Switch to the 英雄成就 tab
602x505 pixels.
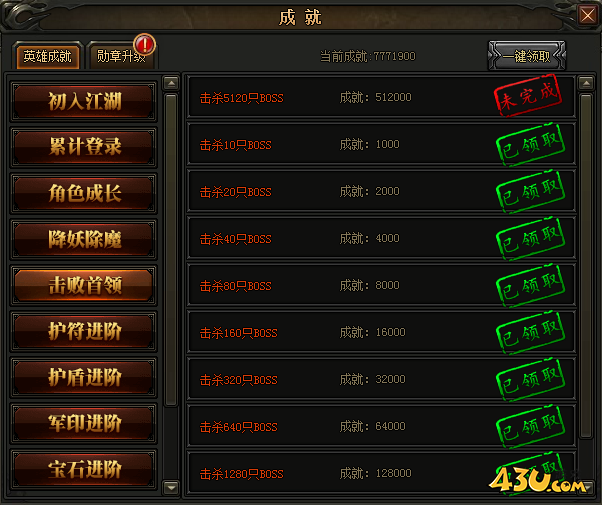coord(48,56)
